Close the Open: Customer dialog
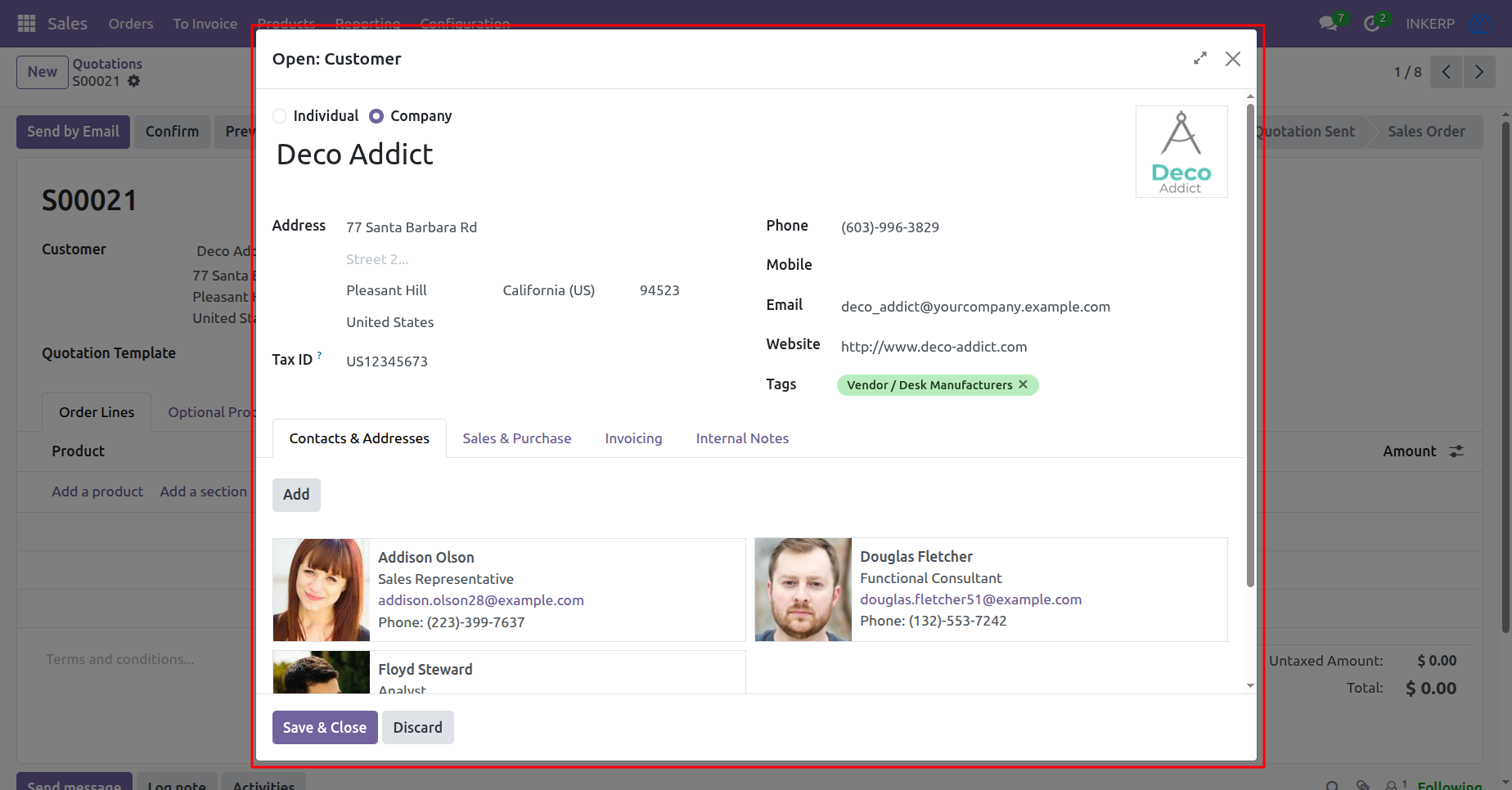 (x=1233, y=59)
